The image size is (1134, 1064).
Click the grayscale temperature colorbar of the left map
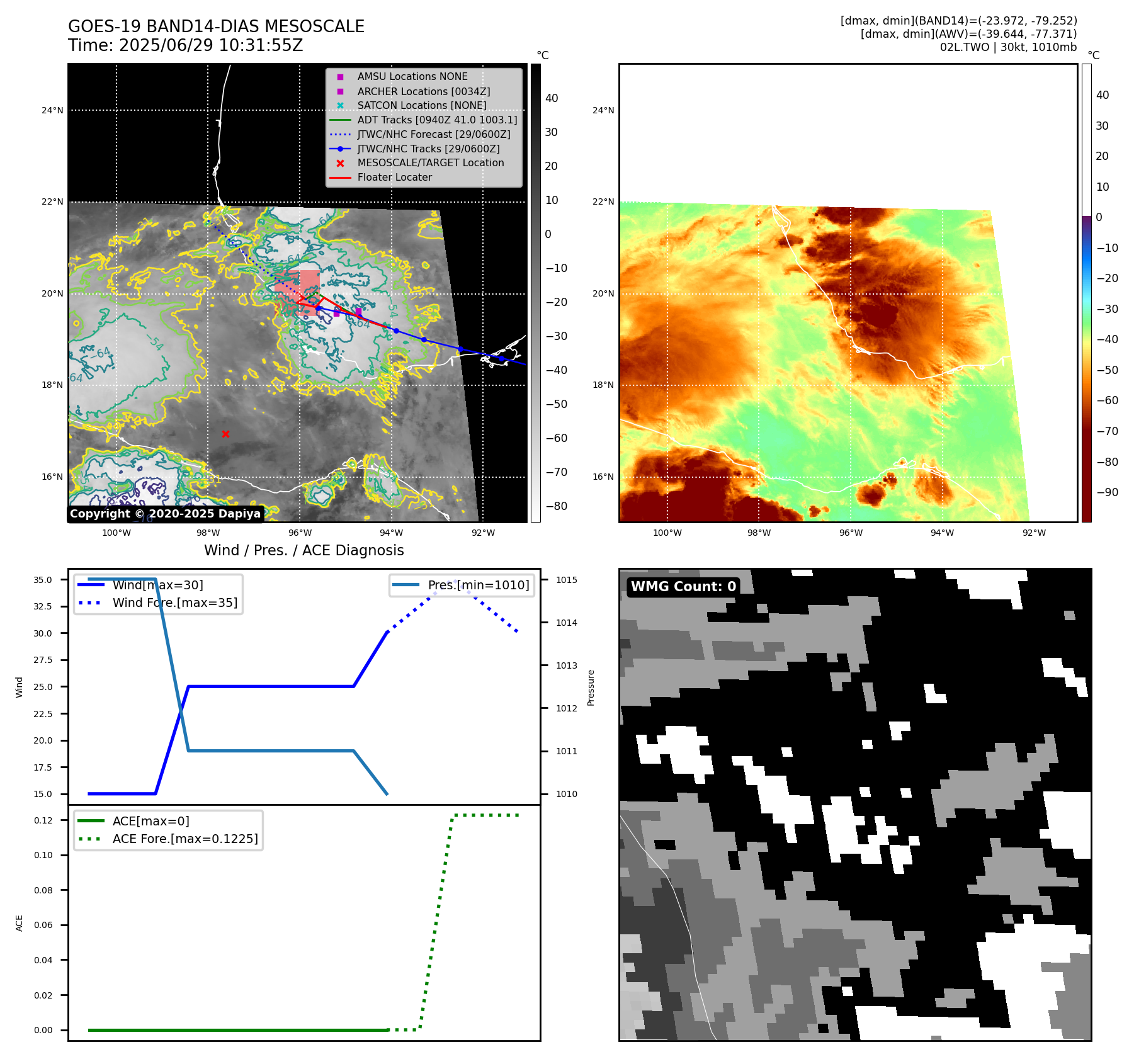pos(535,293)
